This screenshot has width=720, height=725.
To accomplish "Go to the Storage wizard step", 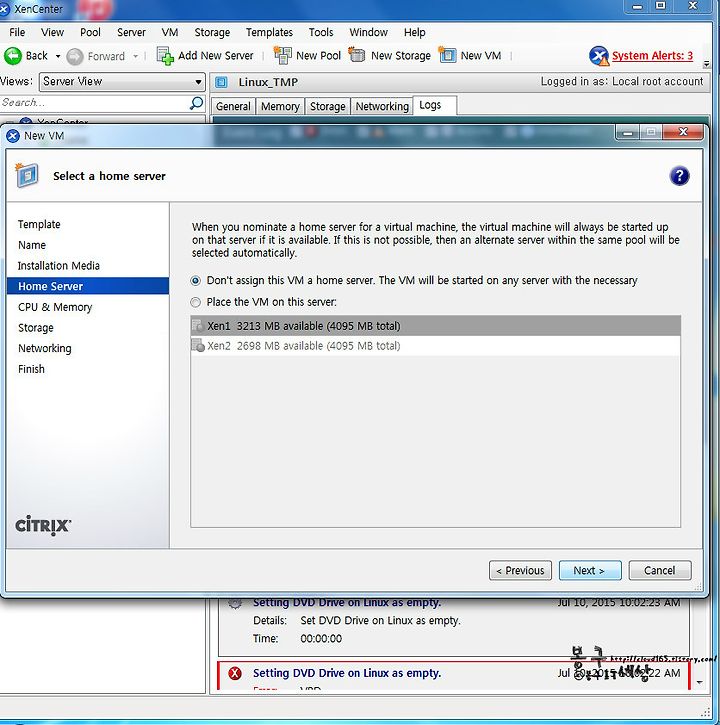I will click(x=36, y=328).
